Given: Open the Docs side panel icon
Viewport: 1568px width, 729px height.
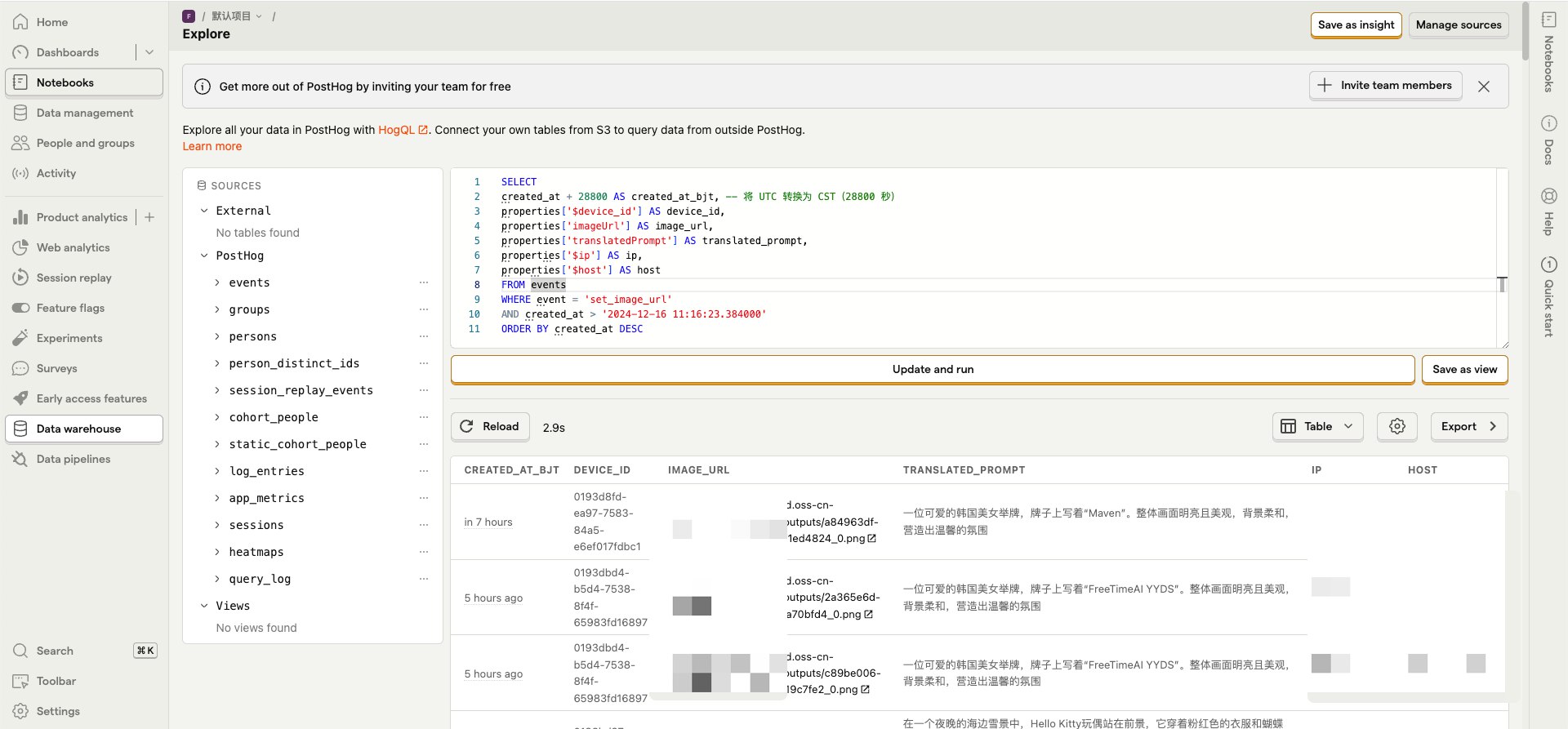Looking at the screenshot, I should tap(1548, 124).
